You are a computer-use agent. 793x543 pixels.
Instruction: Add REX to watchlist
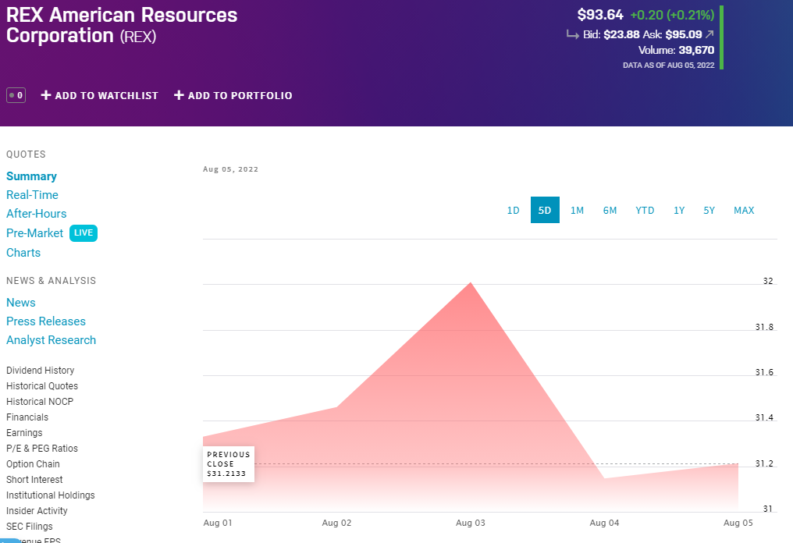(x=100, y=95)
